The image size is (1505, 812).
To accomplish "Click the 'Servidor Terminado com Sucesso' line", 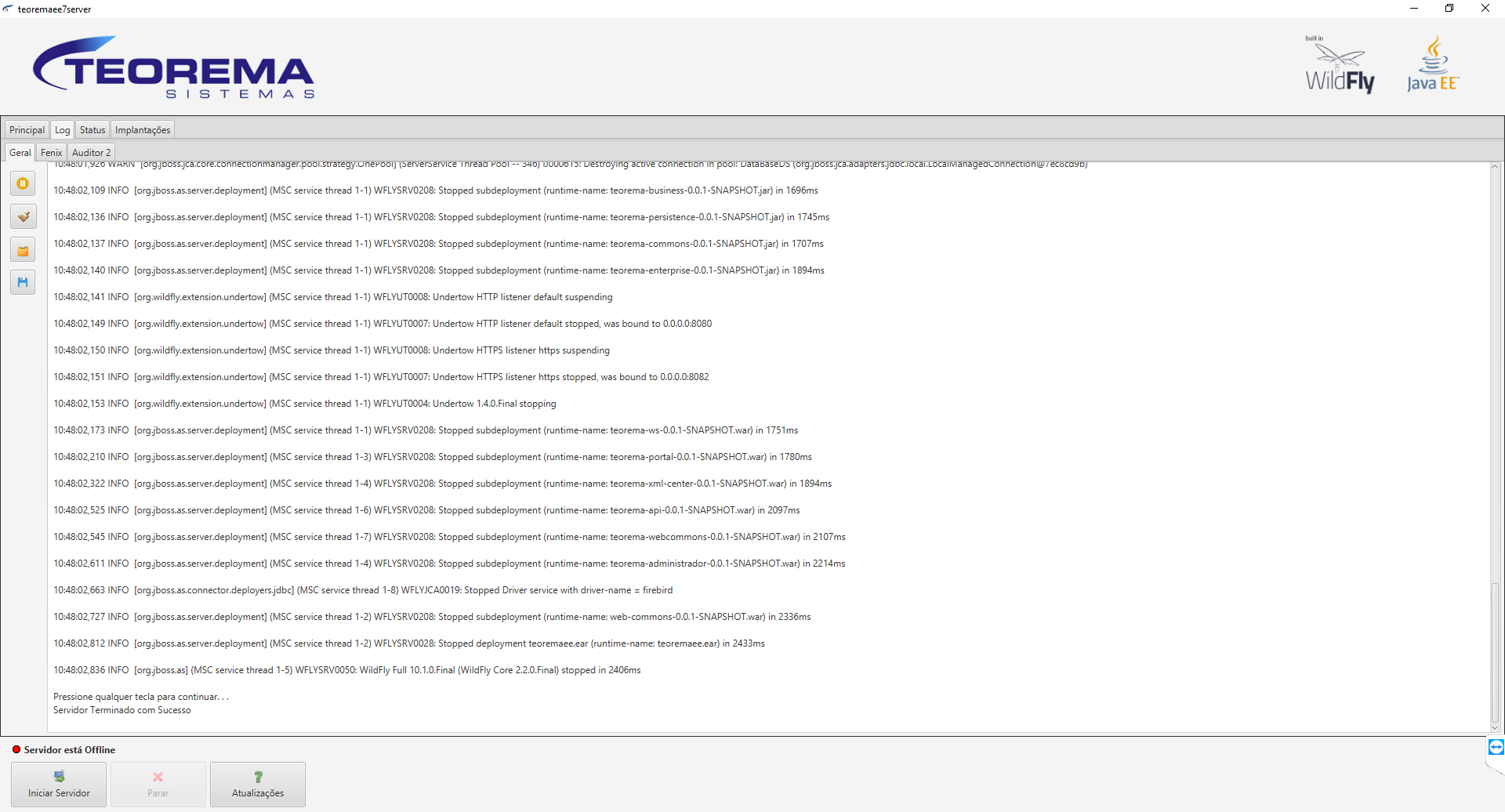I will tap(122, 710).
